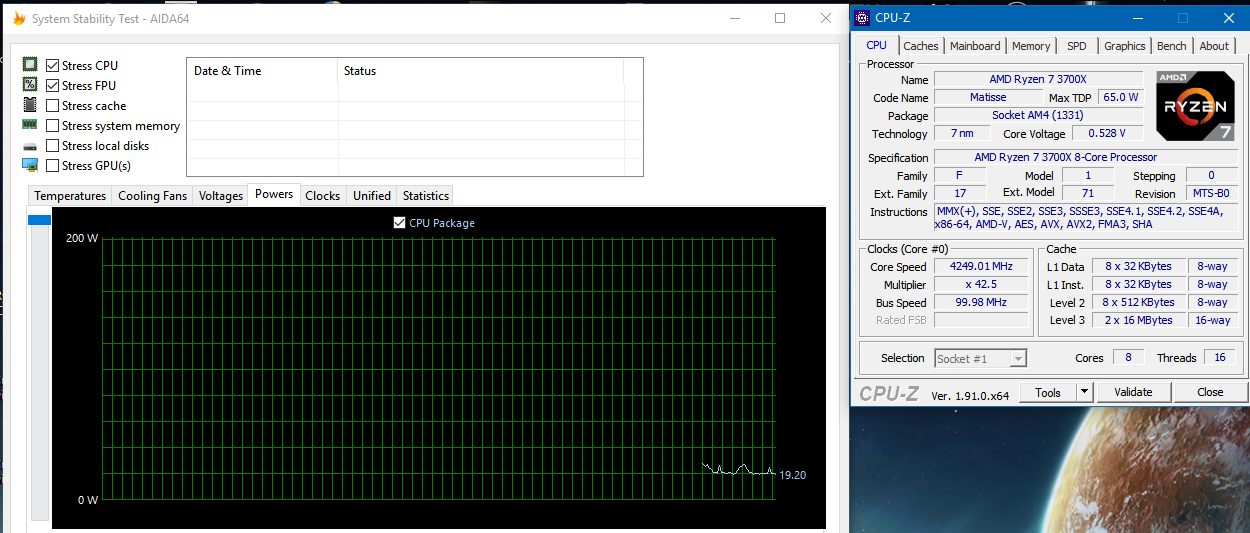Screen dimensions: 1250x533
Task: Toggle the CPU Package graph checkbox
Action: click(x=400, y=222)
